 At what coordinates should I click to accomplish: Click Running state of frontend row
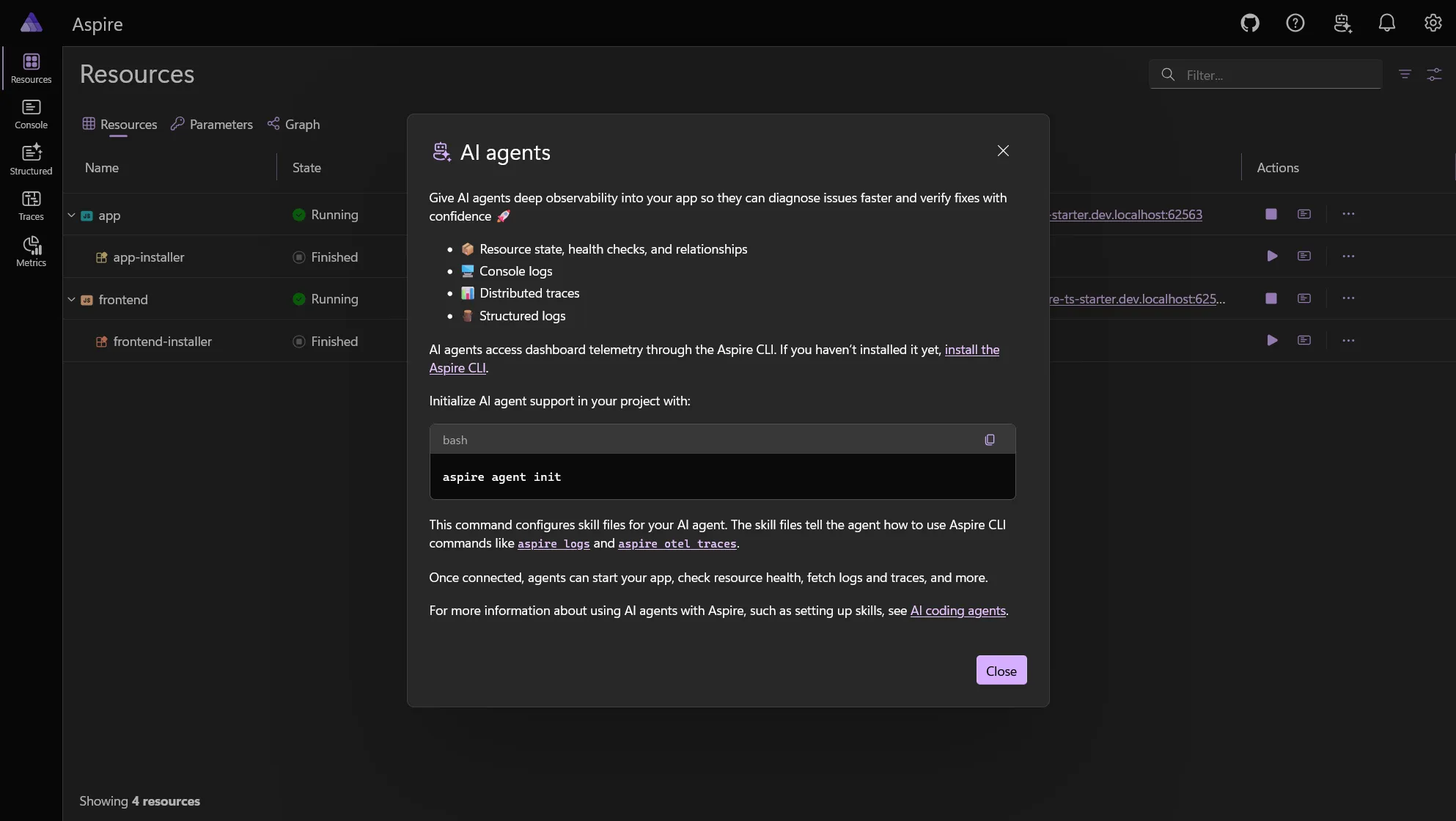(x=326, y=299)
